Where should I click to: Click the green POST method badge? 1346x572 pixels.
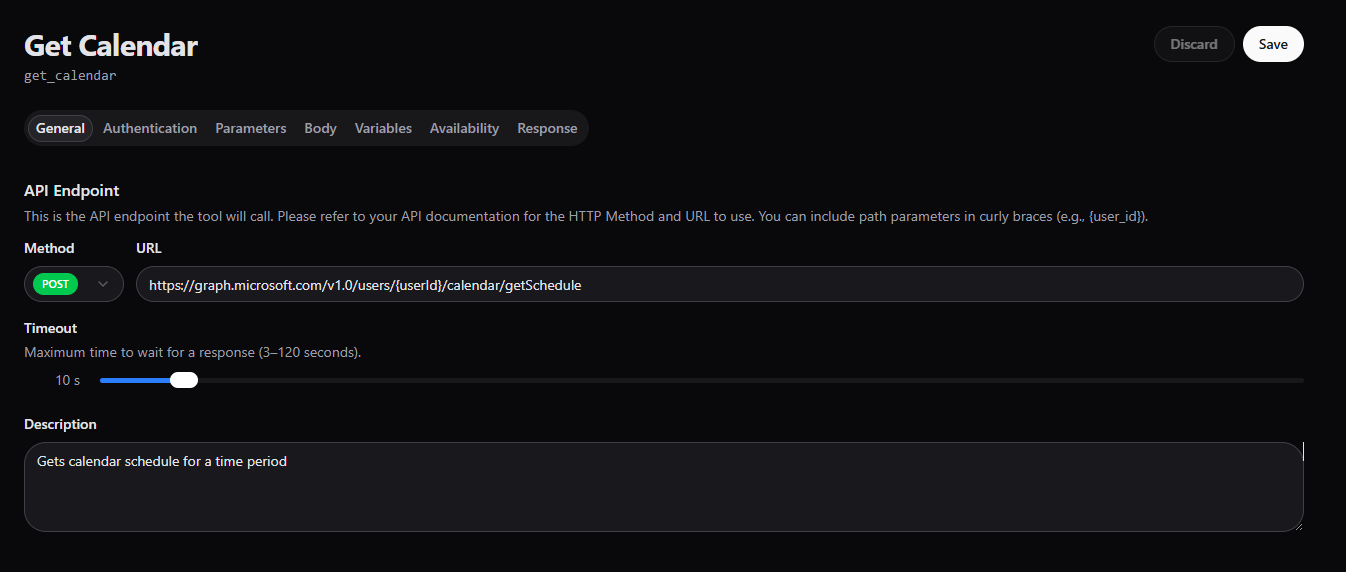[56, 284]
